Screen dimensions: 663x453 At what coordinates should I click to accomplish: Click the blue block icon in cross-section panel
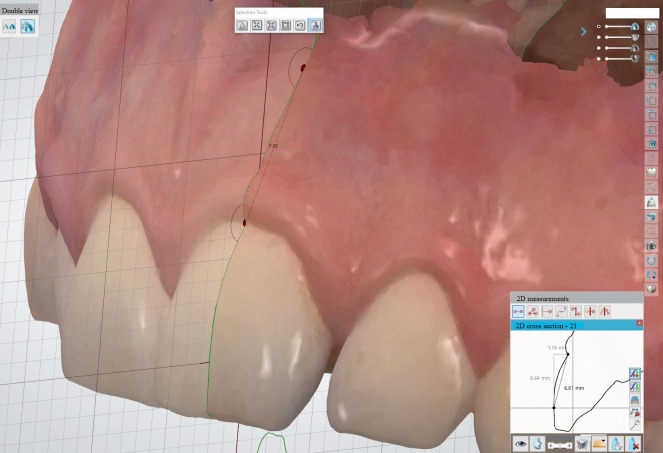tap(634, 400)
